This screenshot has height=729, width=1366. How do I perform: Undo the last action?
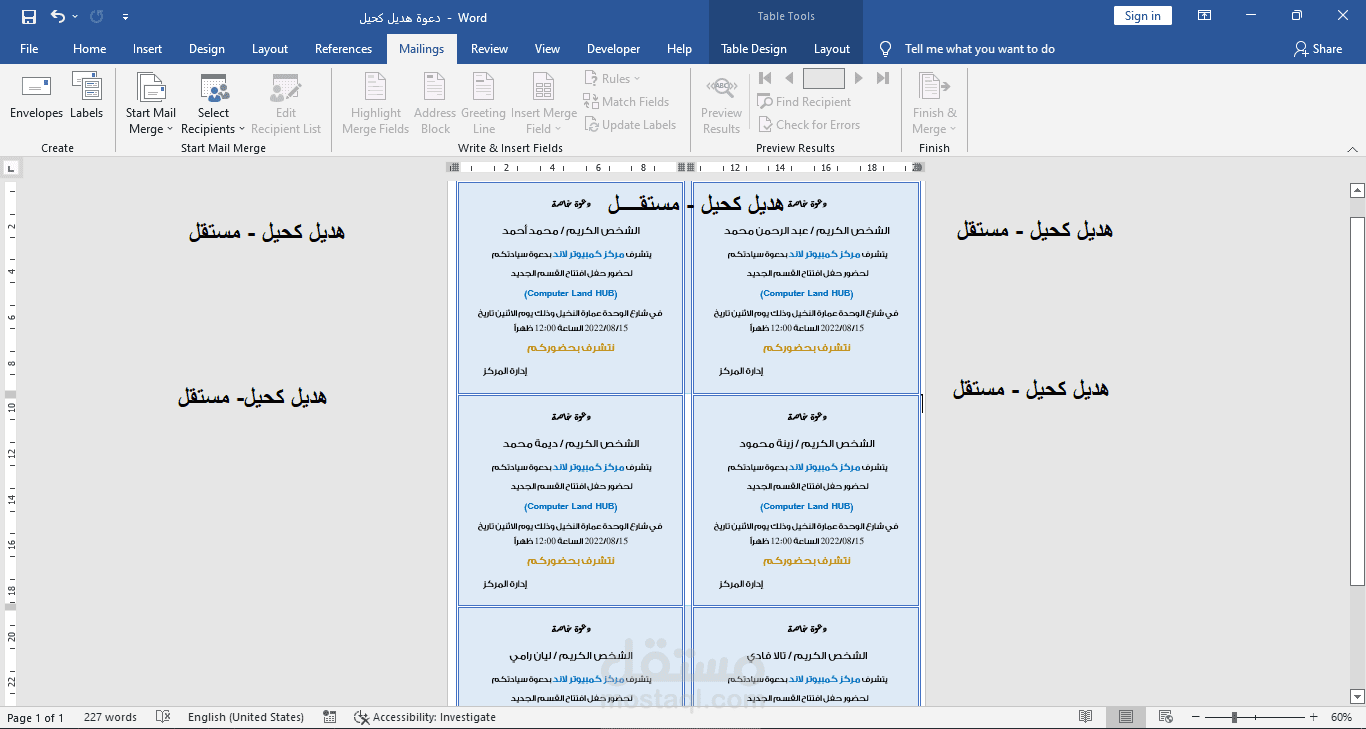click(x=58, y=16)
